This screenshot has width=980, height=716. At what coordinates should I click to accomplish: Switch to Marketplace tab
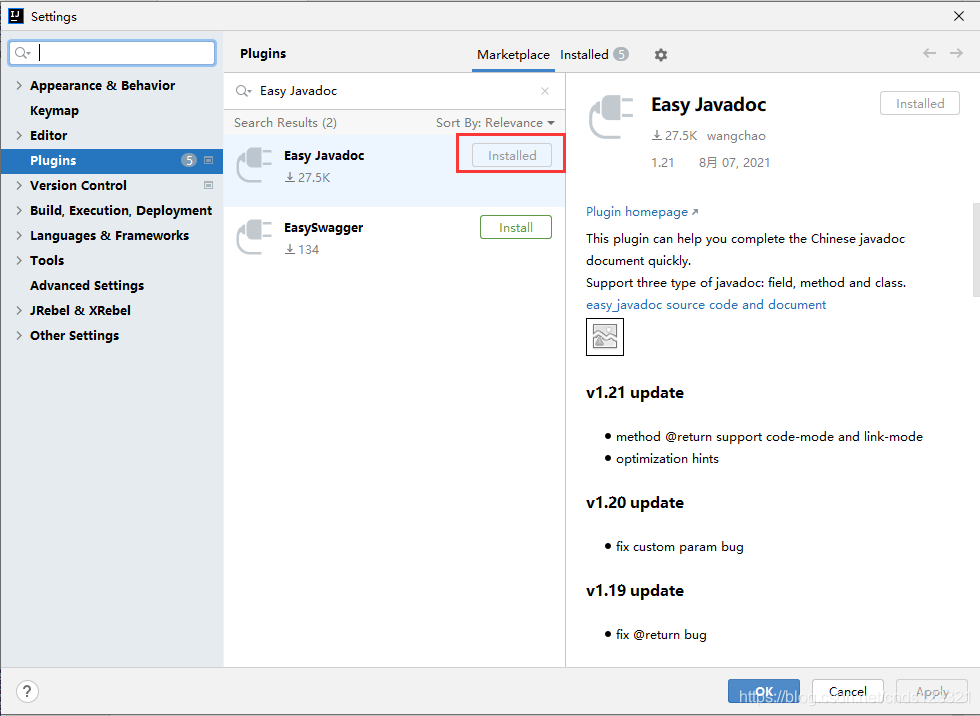click(x=513, y=55)
